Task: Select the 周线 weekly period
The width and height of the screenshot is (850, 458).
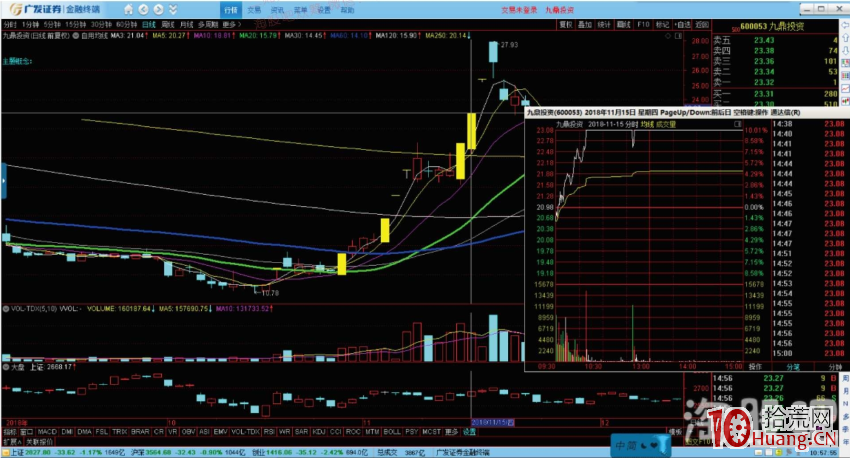Action: tap(168, 24)
